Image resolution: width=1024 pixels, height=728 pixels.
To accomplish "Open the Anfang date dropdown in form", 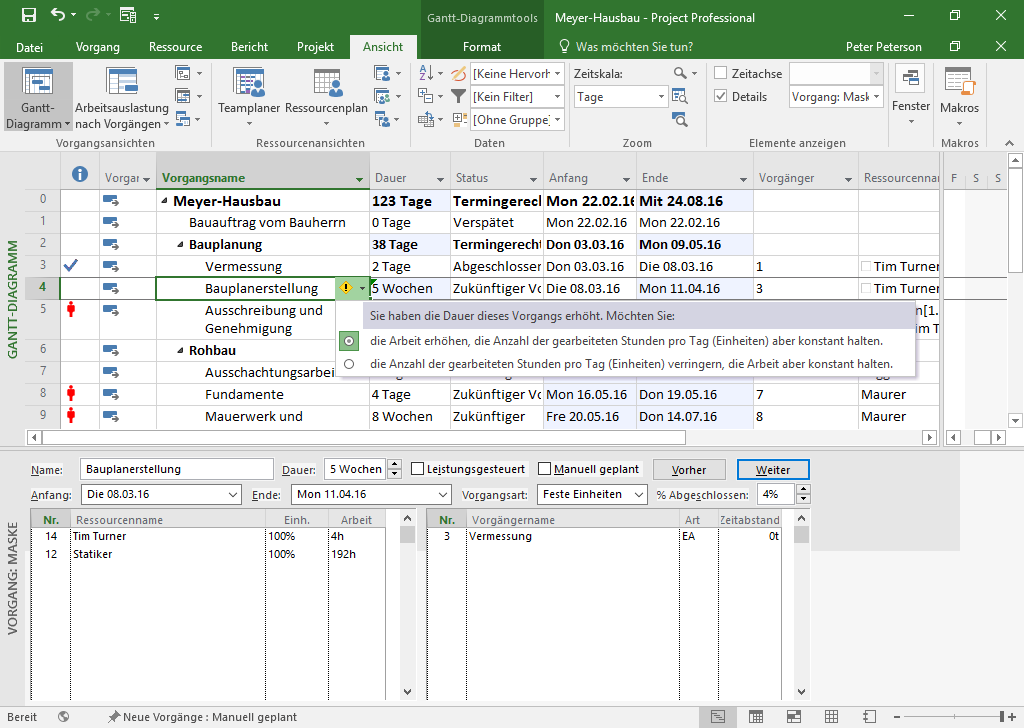I will (233, 494).
